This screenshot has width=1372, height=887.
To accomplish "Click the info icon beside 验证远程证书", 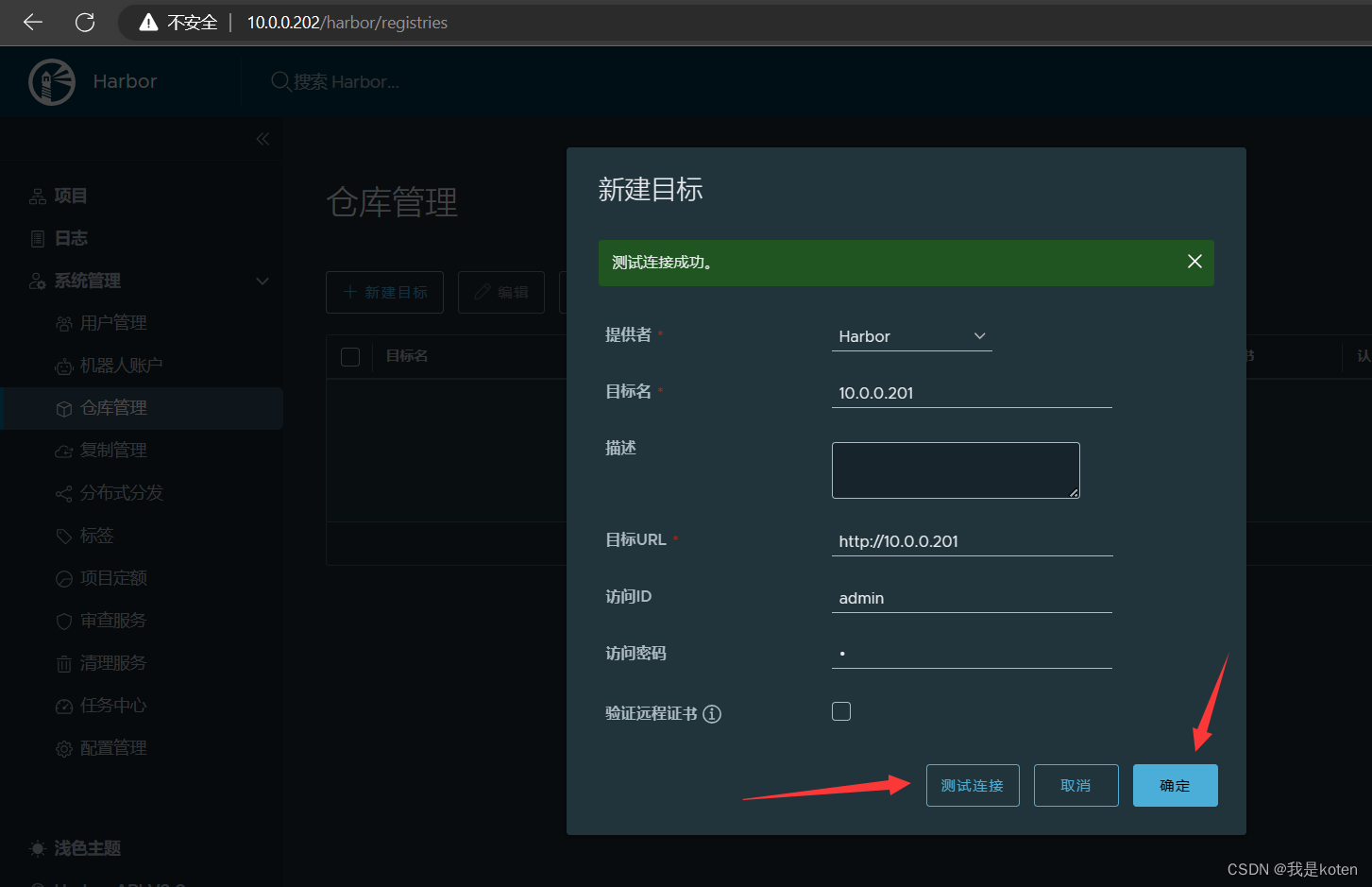I will point(712,713).
